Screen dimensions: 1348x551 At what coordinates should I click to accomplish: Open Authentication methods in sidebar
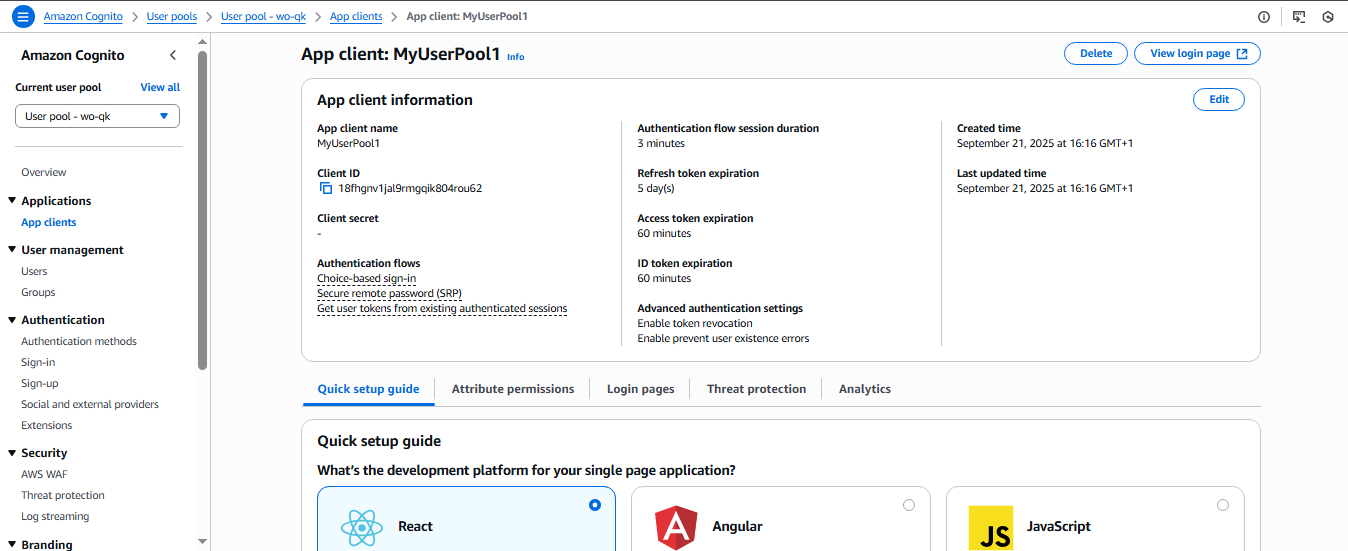coord(79,342)
